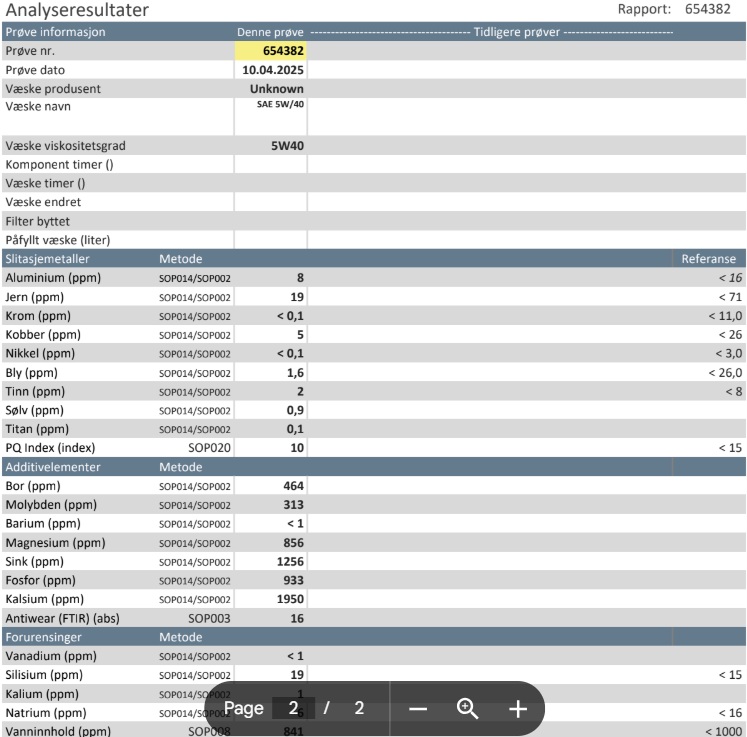This screenshot has width=747, height=737.
Task: Select the Prøve dato value 10.04.2025
Action: pos(273,70)
